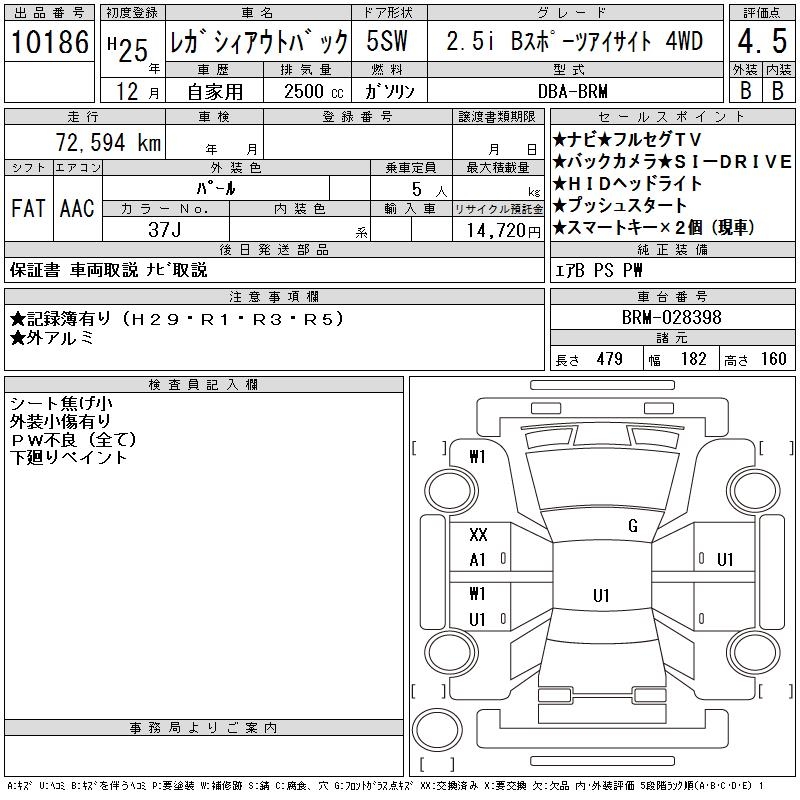The height and width of the screenshot is (800, 800).
Task: Select ★記録簿有り (H29・R1・R3・R5) note
Action: point(177,319)
